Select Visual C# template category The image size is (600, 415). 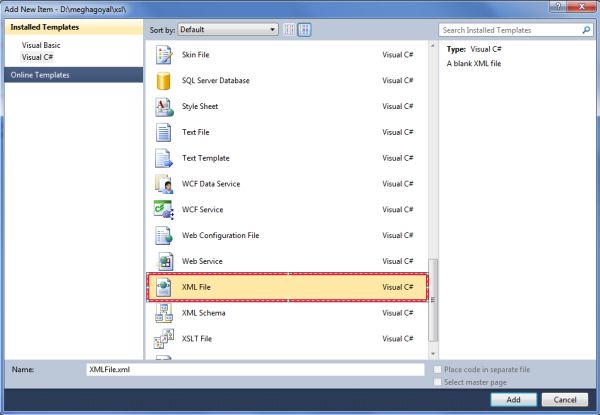point(38,57)
